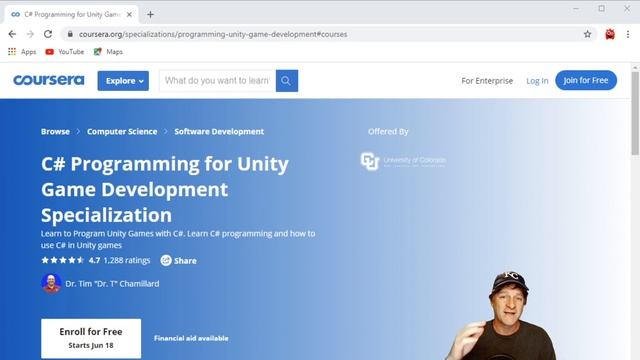Click the lock icon in address bar
640x360 pixels.
pyautogui.click(x=70, y=34)
